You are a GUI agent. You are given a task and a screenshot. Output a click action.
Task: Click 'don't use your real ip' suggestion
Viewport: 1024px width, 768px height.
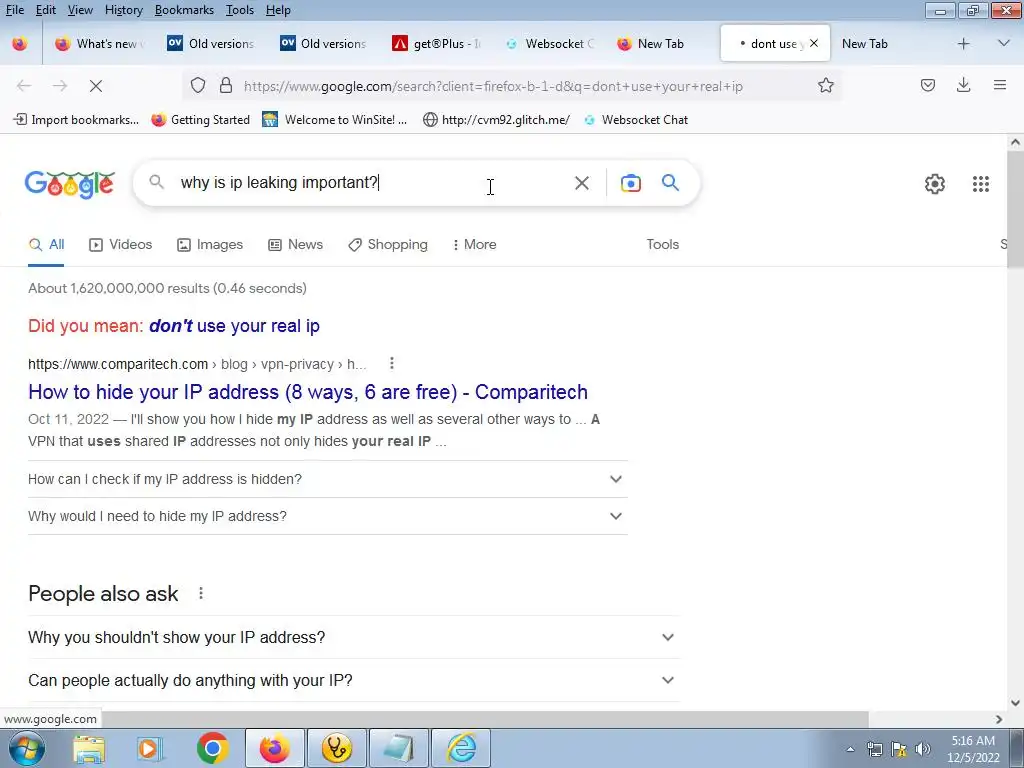tap(234, 325)
